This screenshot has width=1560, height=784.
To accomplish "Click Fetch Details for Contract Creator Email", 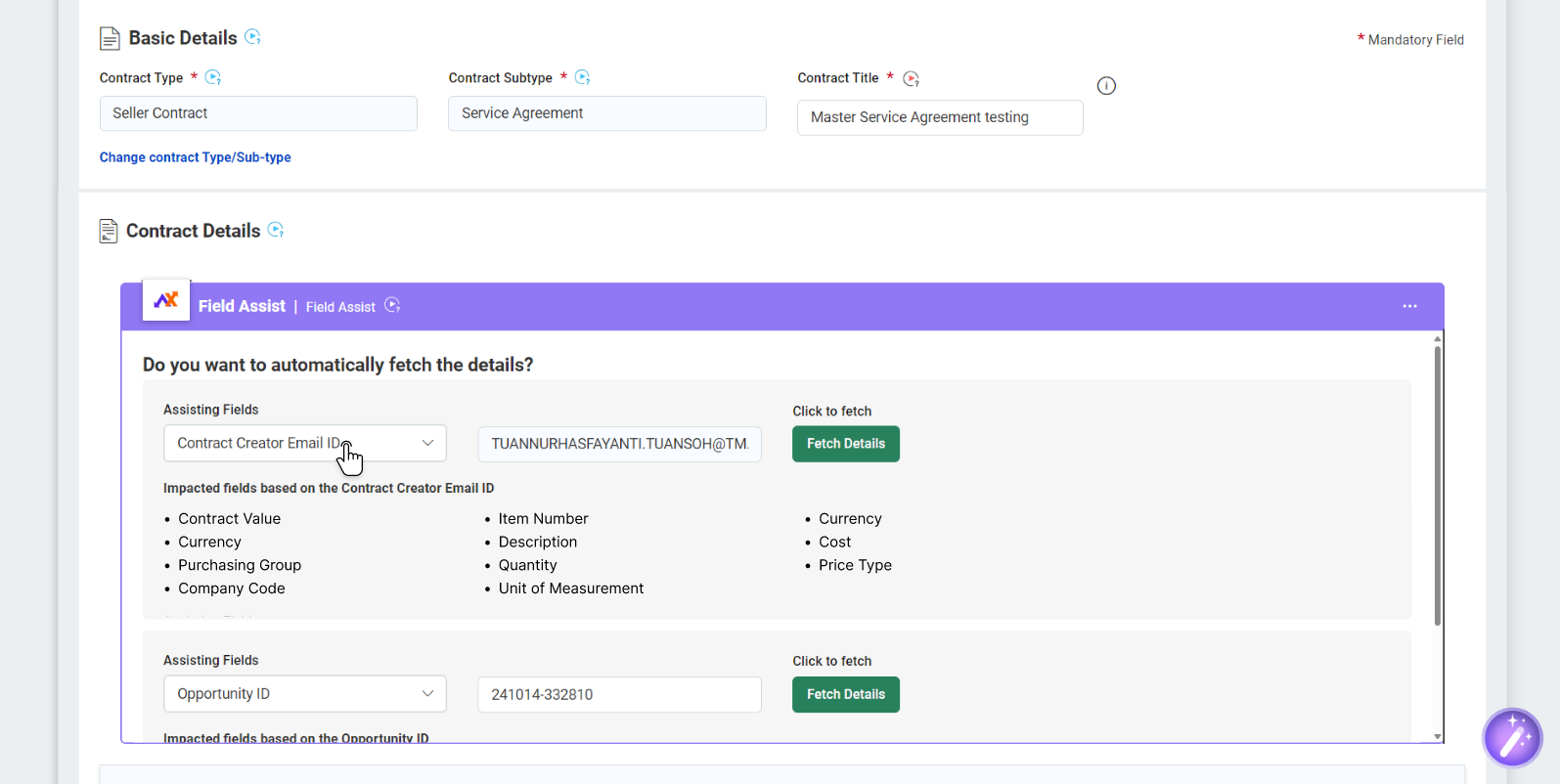I will [x=845, y=444].
